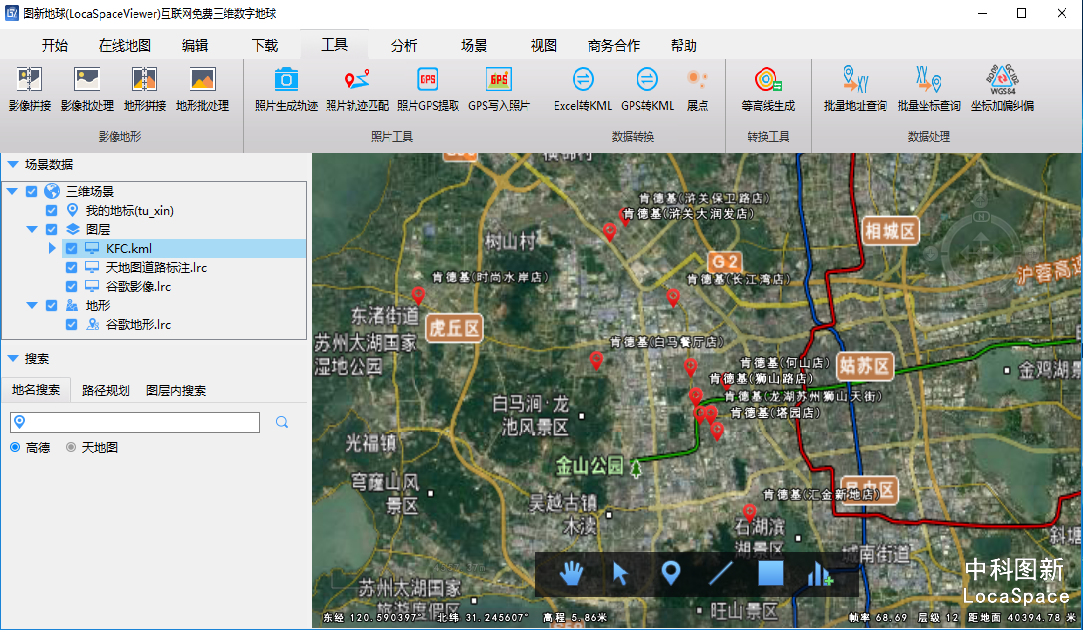The height and width of the screenshot is (630, 1083).
Task: Switch to the 图层内搜索 tab
Action: click(x=176, y=390)
